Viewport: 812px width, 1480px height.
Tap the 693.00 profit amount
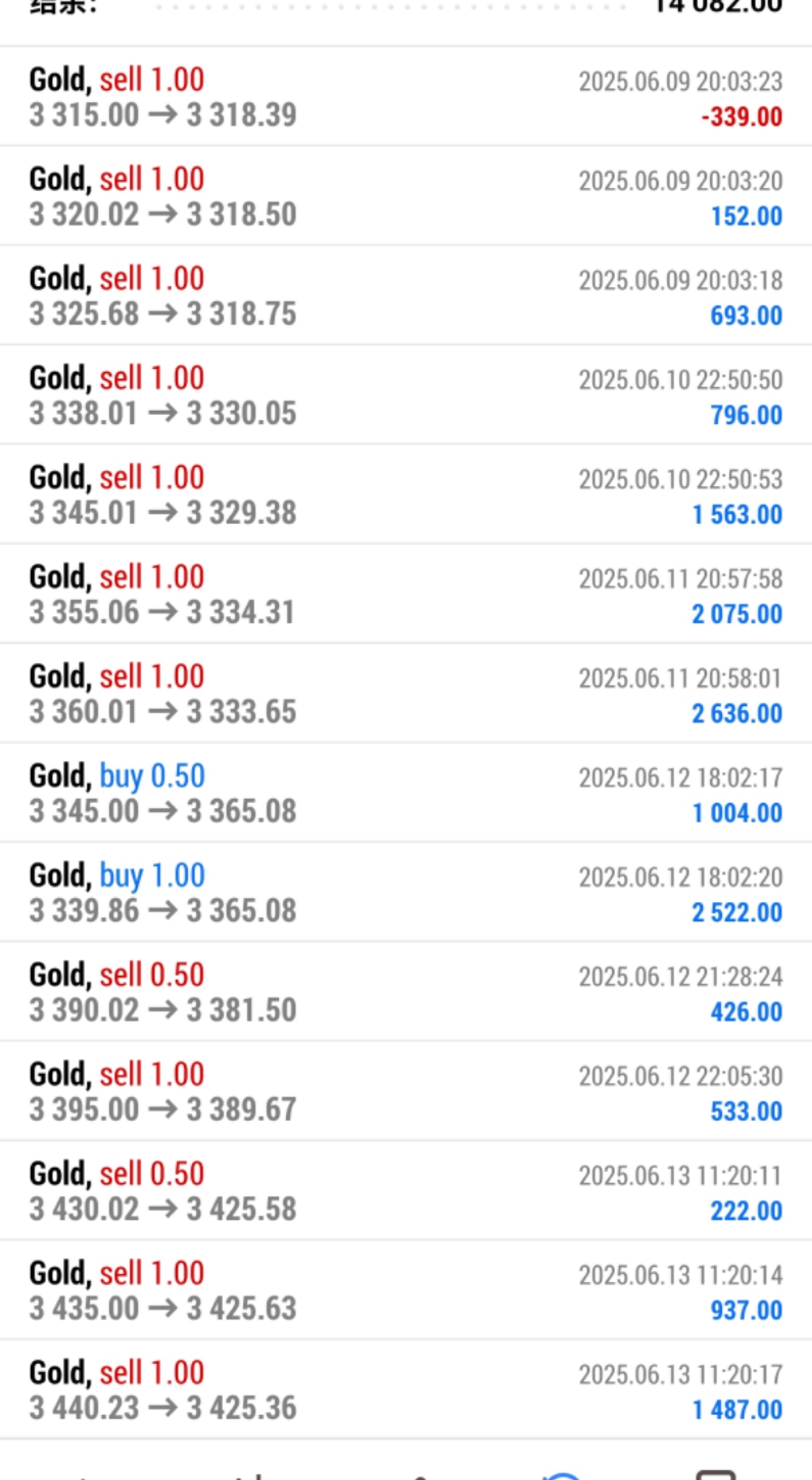pos(746,316)
